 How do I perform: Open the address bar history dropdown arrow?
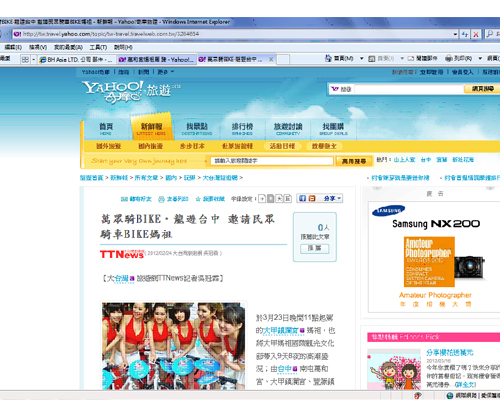click(455, 34)
